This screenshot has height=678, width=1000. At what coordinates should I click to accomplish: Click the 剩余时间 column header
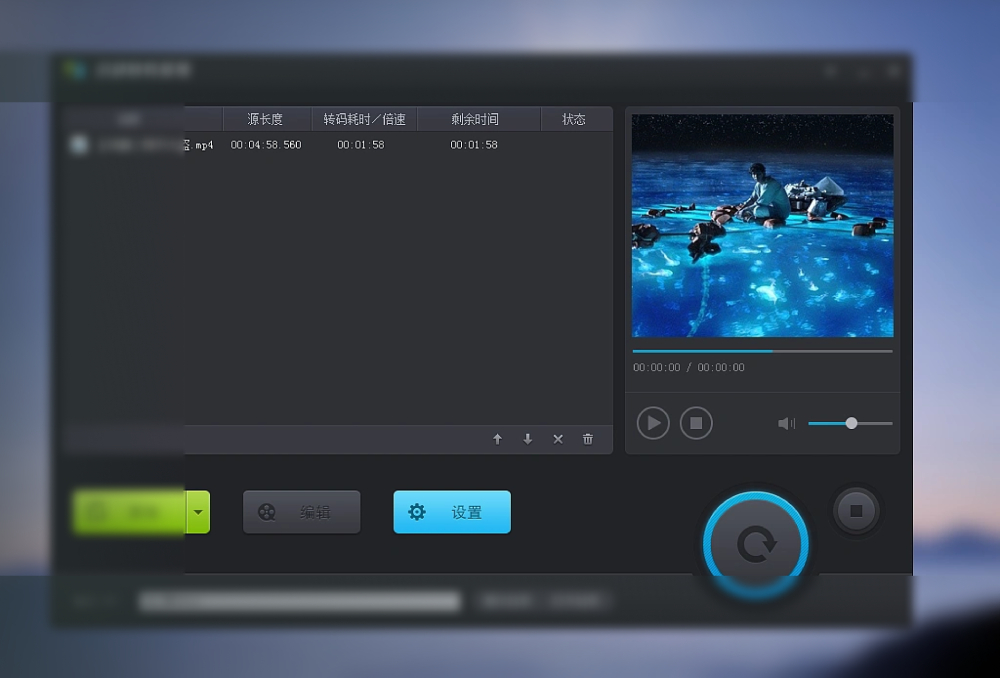(x=478, y=119)
